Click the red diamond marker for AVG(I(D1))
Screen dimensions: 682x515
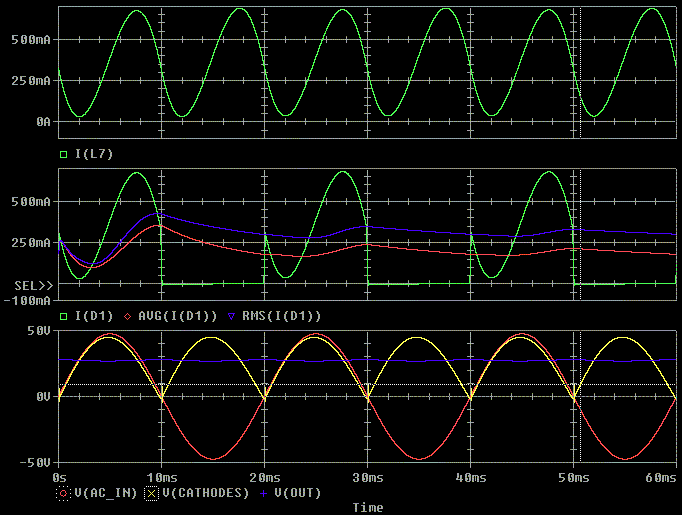[x=127, y=316]
